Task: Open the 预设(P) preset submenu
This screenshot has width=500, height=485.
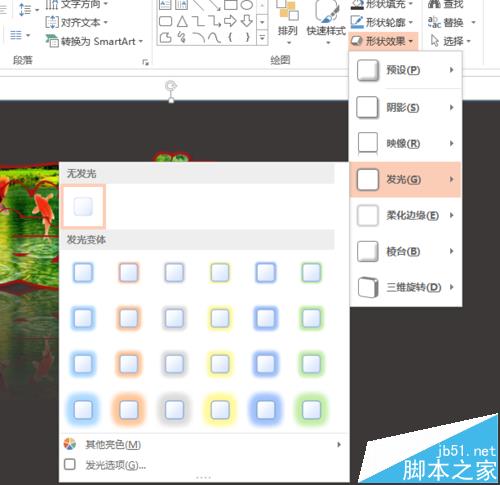Action: (x=406, y=70)
